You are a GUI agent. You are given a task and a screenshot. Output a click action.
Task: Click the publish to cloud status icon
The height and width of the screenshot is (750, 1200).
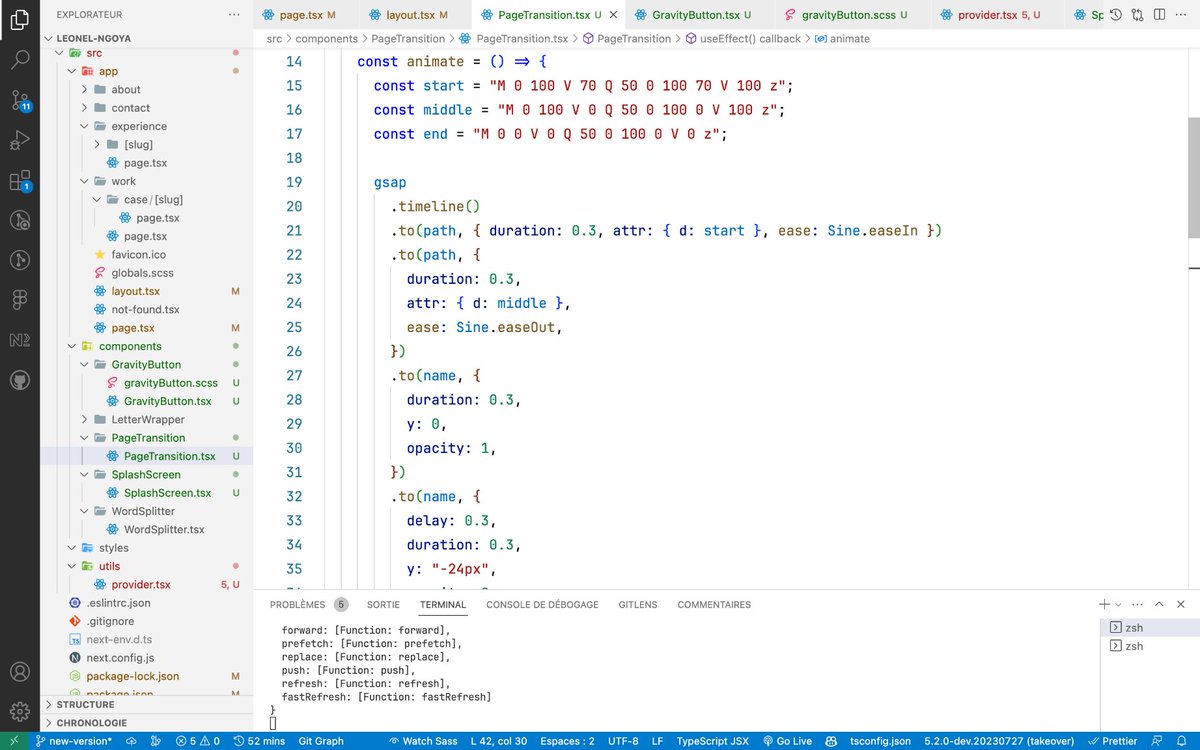click(x=132, y=741)
